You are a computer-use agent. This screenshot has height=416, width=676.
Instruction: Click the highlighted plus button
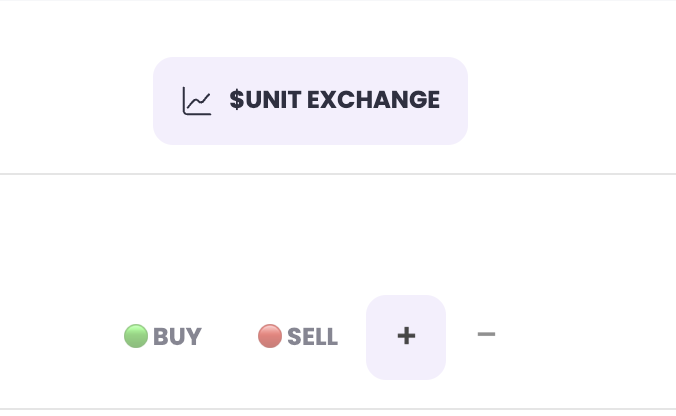[x=406, y=337]
